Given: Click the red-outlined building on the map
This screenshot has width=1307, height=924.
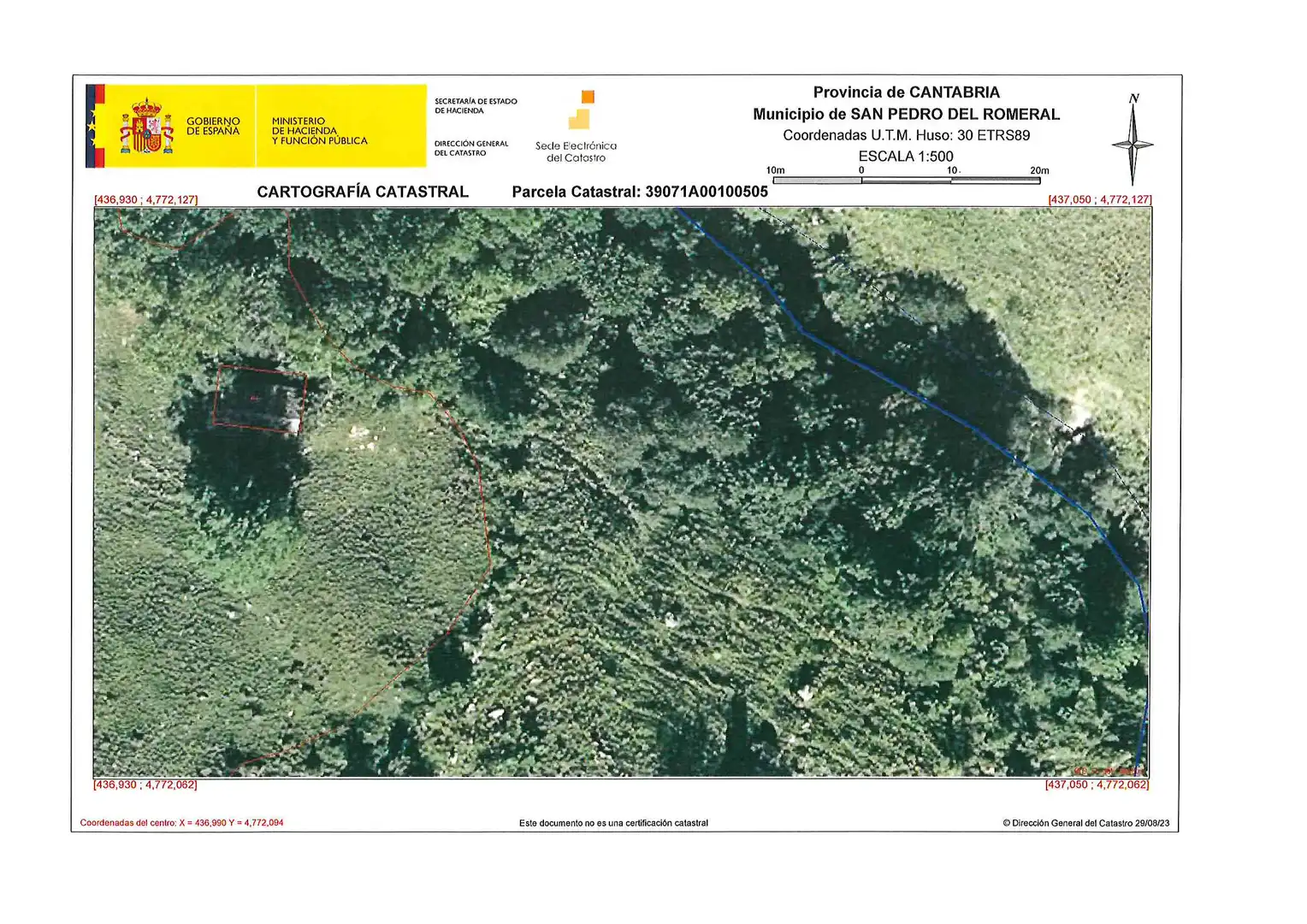Looking at the screenshot, I should [x=259, y=399].
